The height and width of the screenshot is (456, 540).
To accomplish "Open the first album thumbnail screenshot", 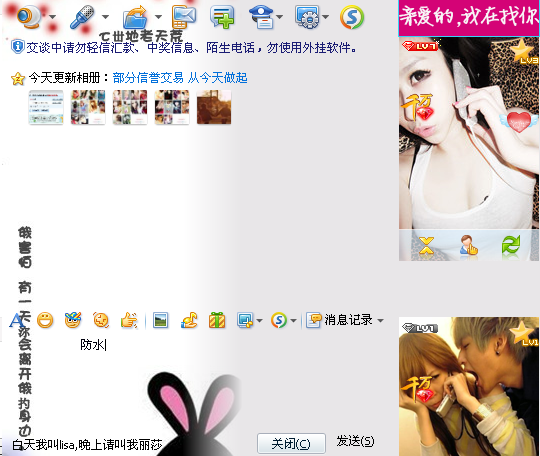I will pos(46,107).
